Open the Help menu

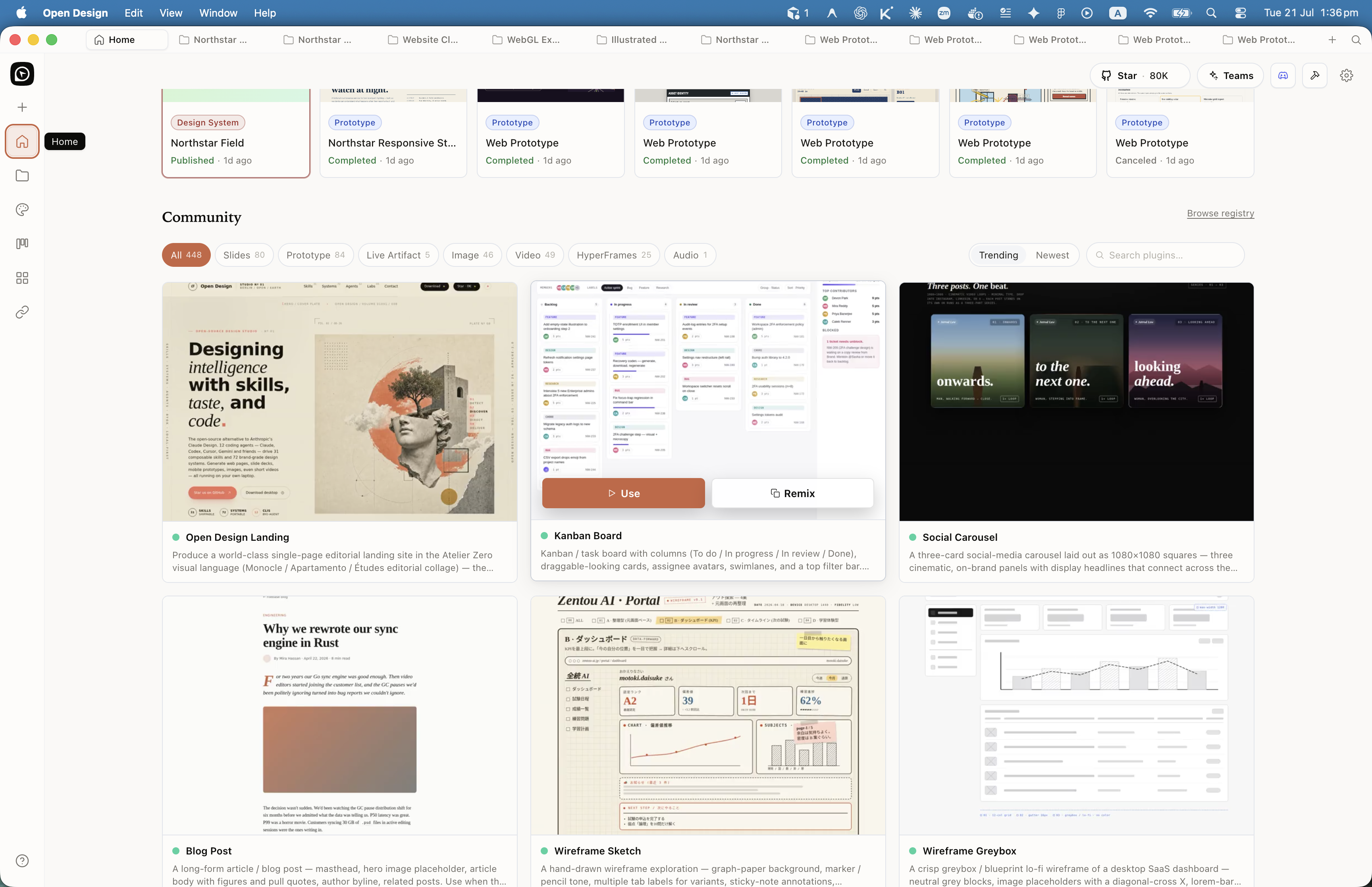265,13
